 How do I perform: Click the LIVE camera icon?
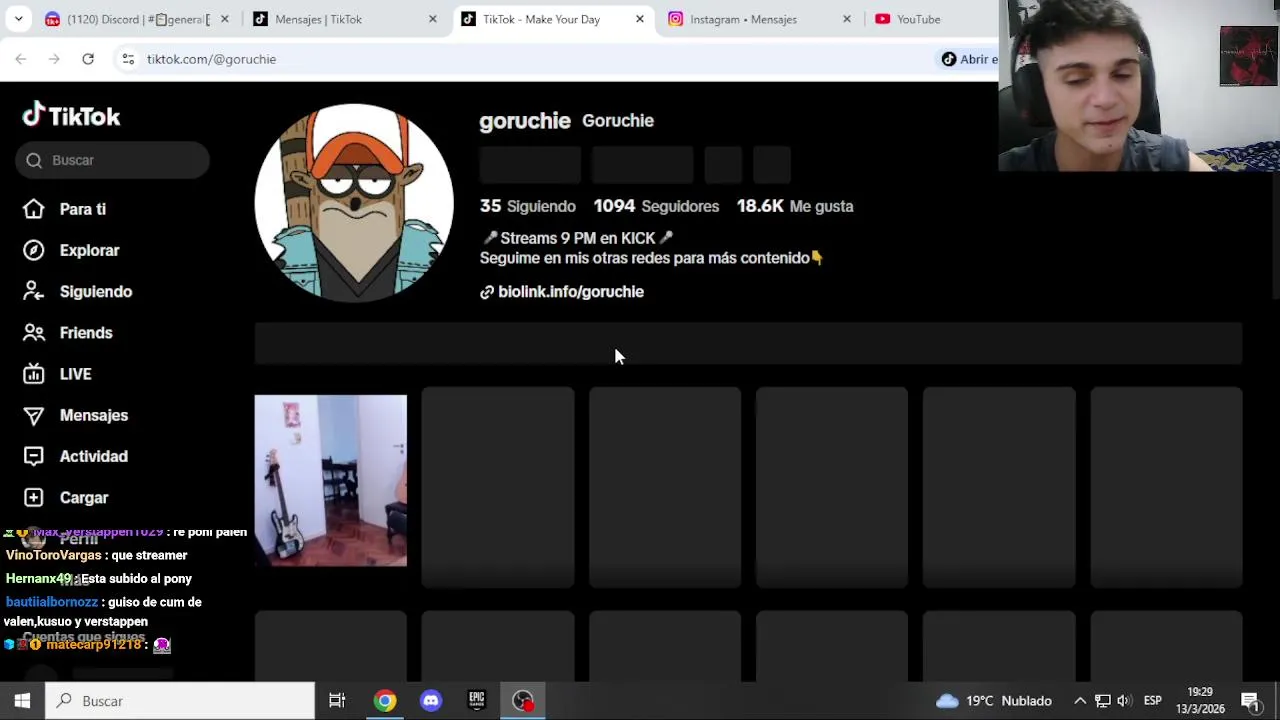(x=34, y=374)
